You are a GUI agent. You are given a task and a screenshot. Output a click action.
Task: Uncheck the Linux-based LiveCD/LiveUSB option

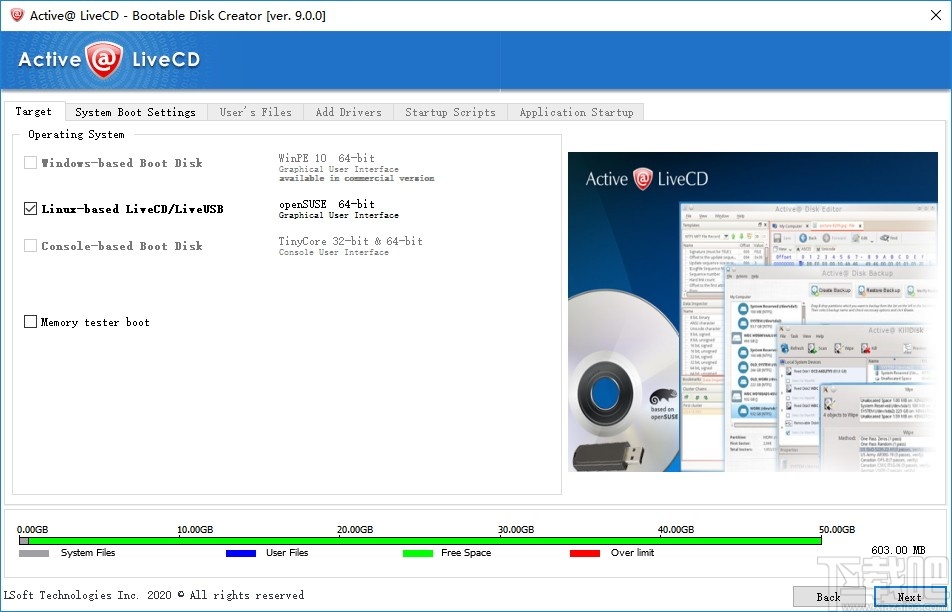pos(30,209)
